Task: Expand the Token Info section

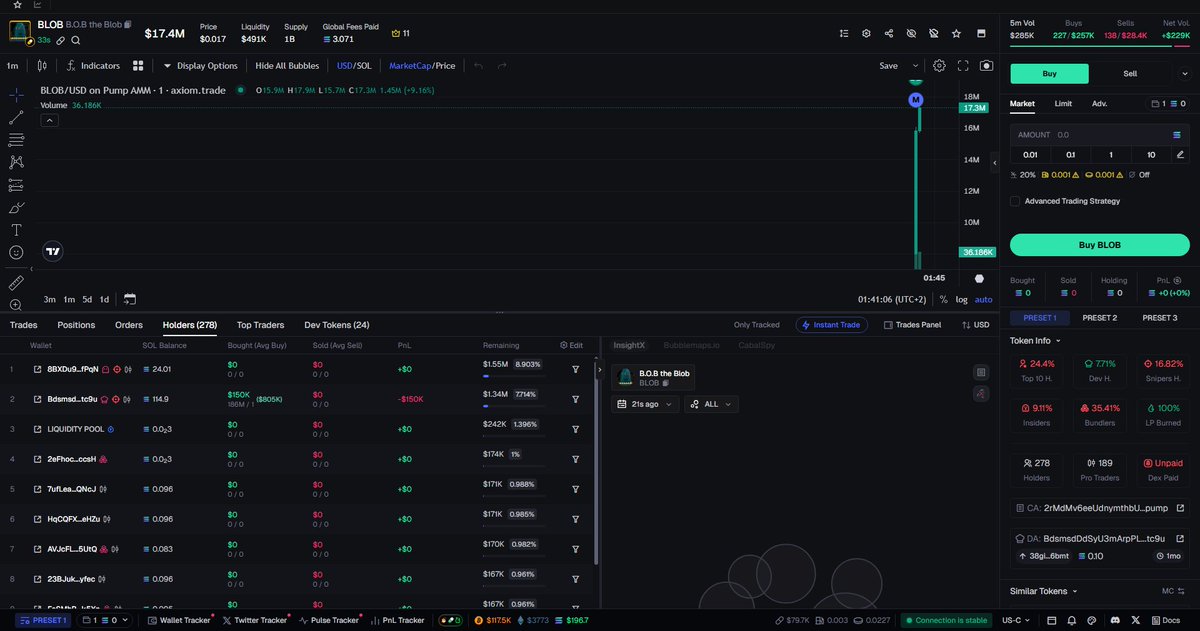Action: click(1036, 341)
